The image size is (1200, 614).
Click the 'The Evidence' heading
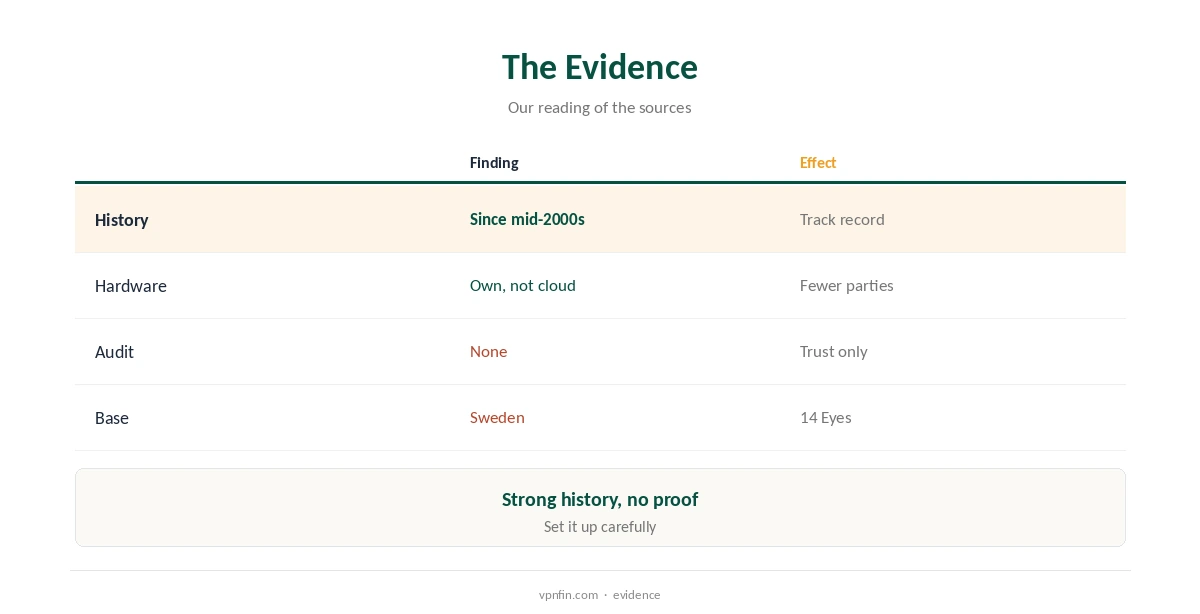pyautogui.click(x=600, y=67)
